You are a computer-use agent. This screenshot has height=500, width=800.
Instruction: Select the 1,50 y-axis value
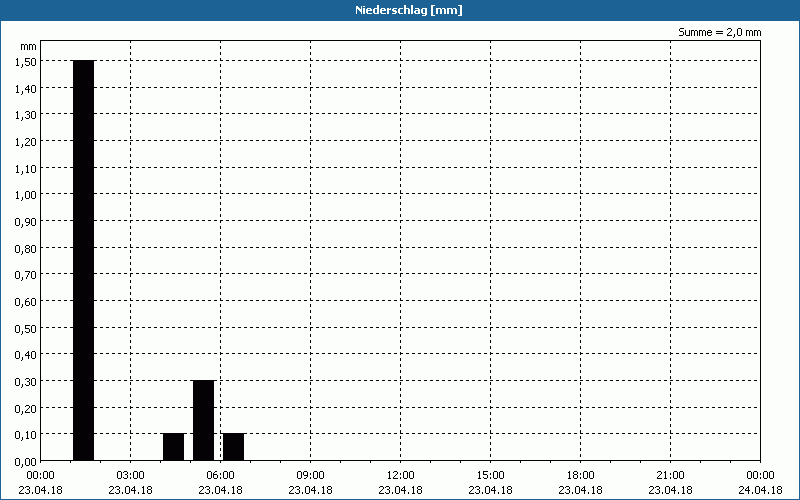[26, 62]
